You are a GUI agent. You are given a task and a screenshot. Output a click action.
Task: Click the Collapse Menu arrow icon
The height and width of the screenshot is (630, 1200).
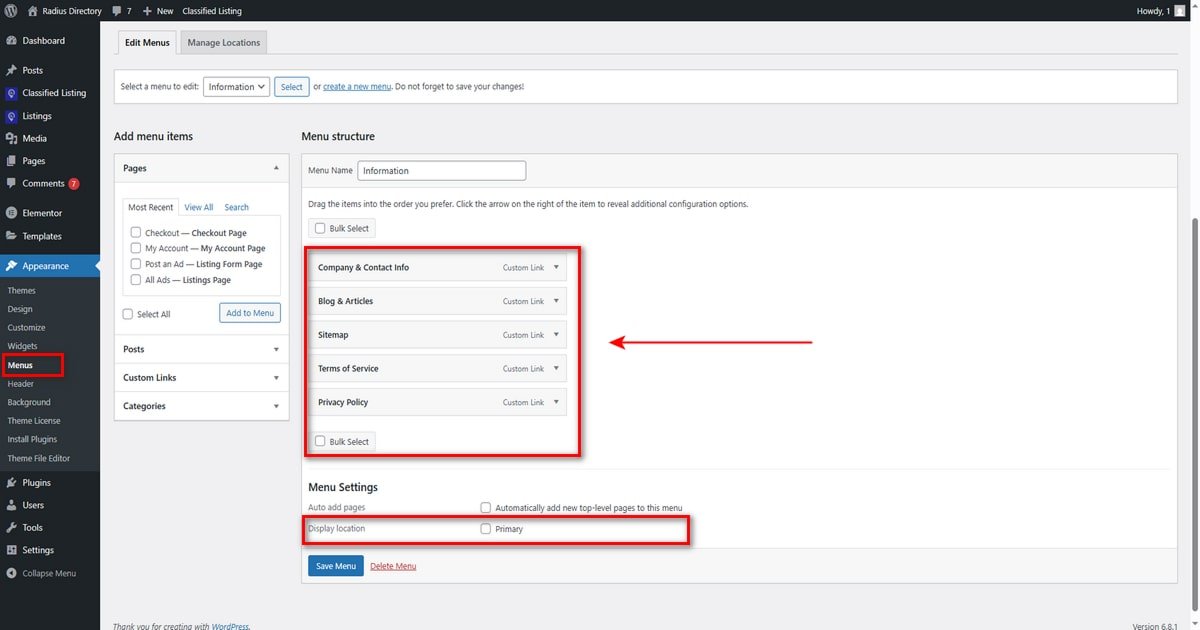click(11, 573)
